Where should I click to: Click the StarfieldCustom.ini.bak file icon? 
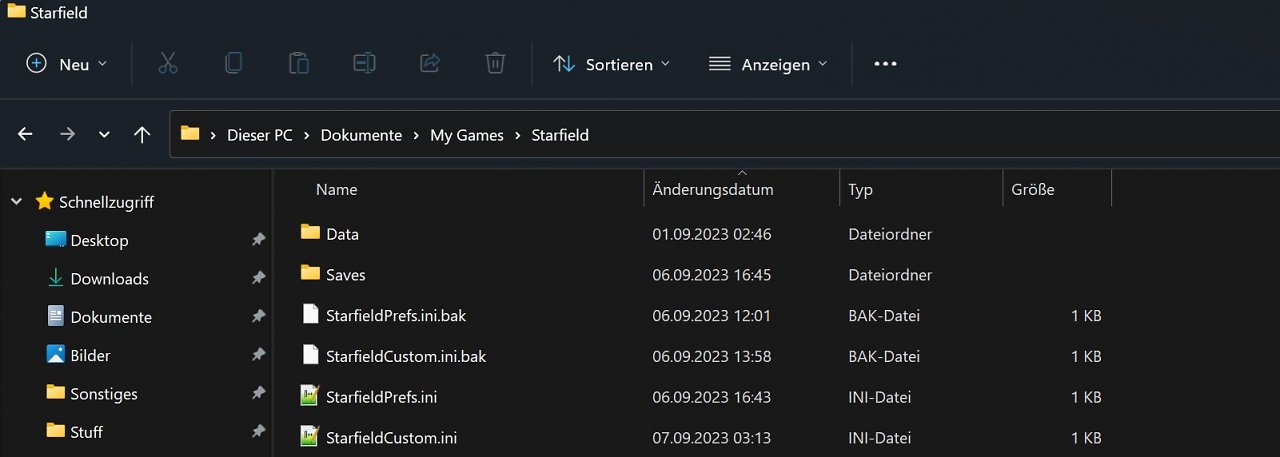[x=310, y=355]
